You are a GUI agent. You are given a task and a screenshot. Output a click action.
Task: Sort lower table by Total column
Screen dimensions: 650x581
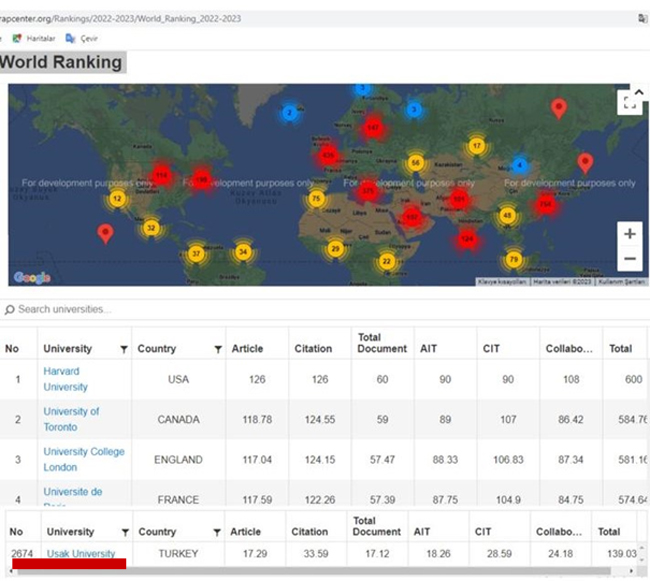click(609, 532)
